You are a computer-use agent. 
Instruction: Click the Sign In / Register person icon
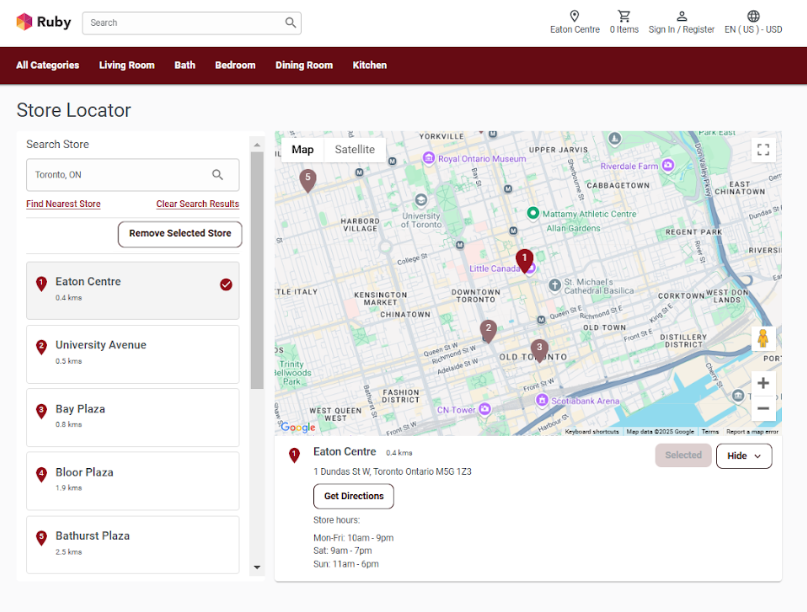(681, 16)
